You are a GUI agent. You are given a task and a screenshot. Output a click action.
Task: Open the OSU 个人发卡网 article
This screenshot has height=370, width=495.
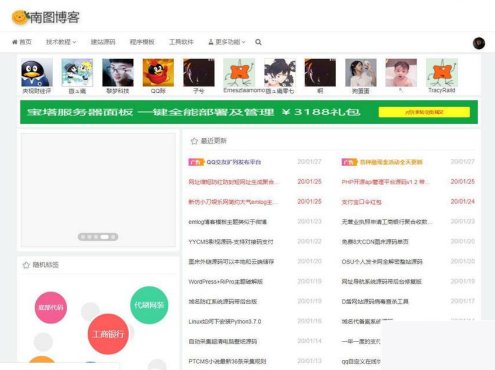(382, 262)
